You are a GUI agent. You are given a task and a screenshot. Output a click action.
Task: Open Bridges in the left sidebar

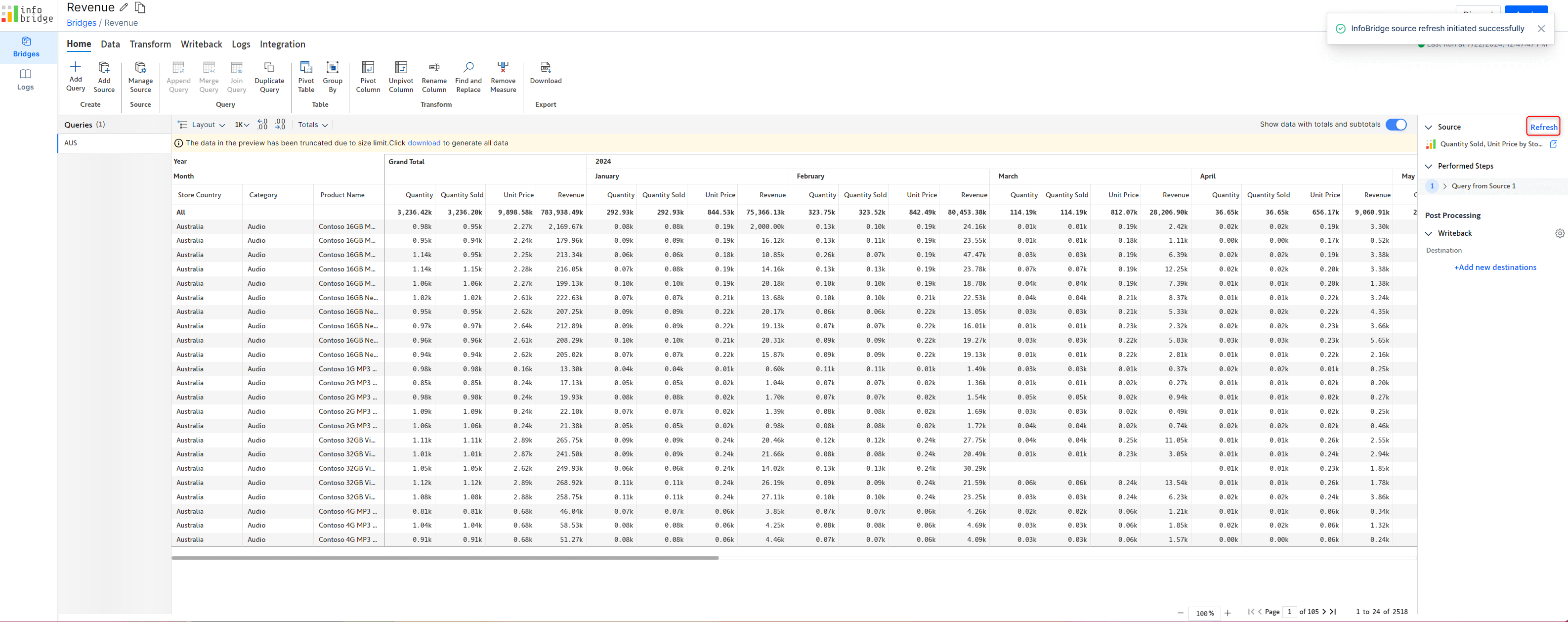pos(26,47)
